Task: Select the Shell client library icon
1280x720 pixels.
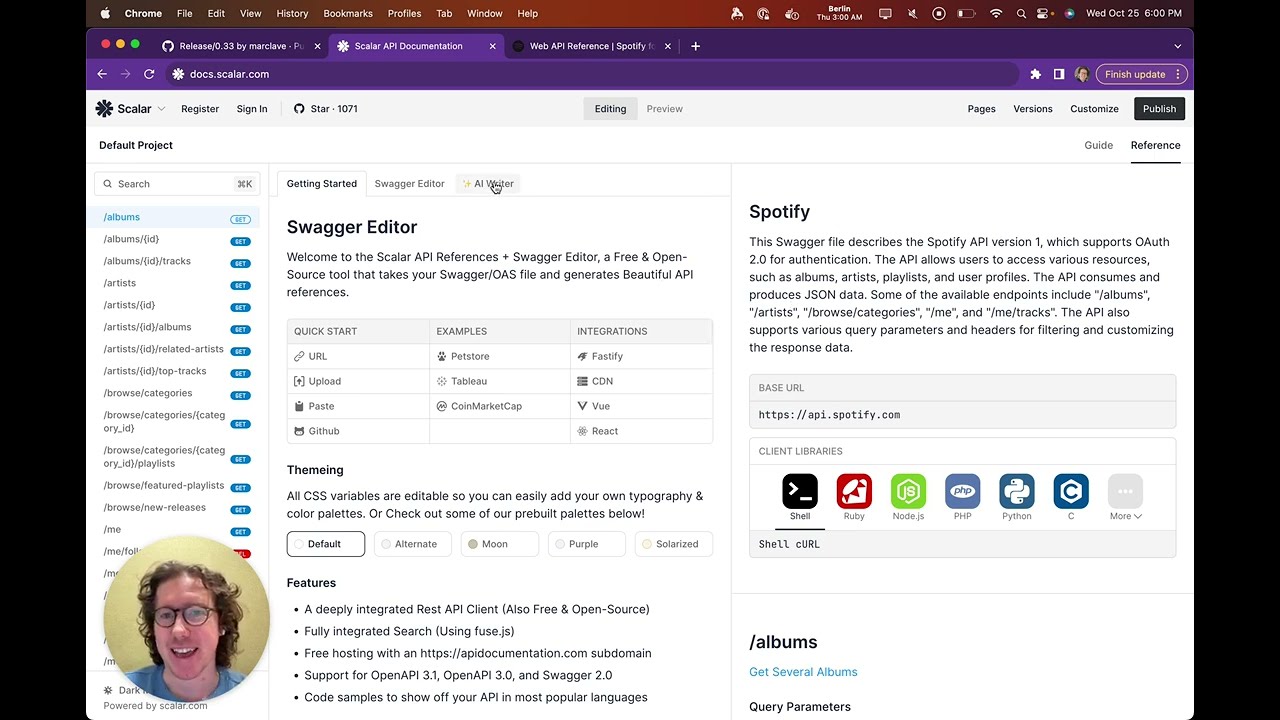Action: tap(800, 491)
